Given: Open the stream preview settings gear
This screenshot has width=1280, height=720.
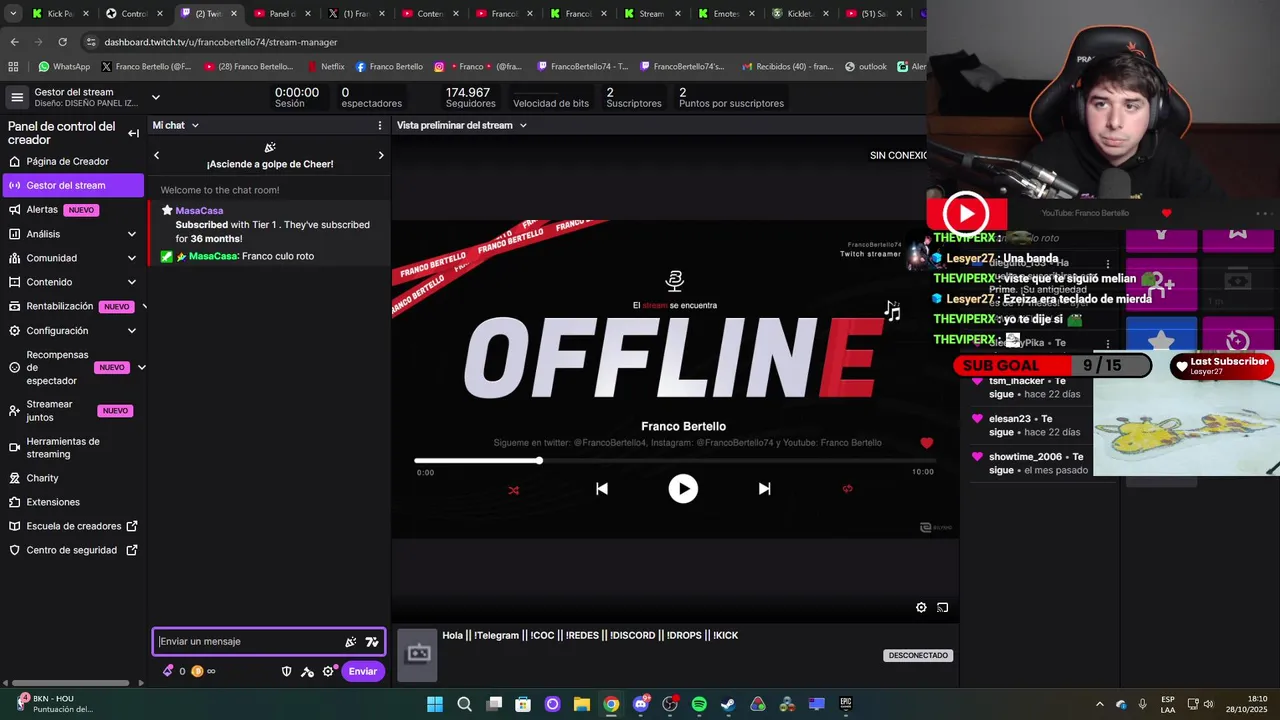Looking at the screenshot, I should [x=921, y=607].
